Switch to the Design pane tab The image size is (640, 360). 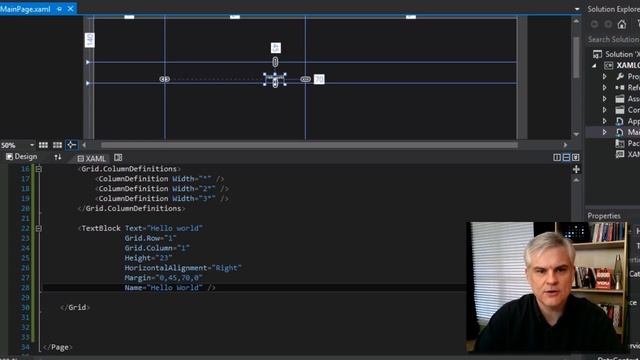pyautogui.click(x=21, y=157)
